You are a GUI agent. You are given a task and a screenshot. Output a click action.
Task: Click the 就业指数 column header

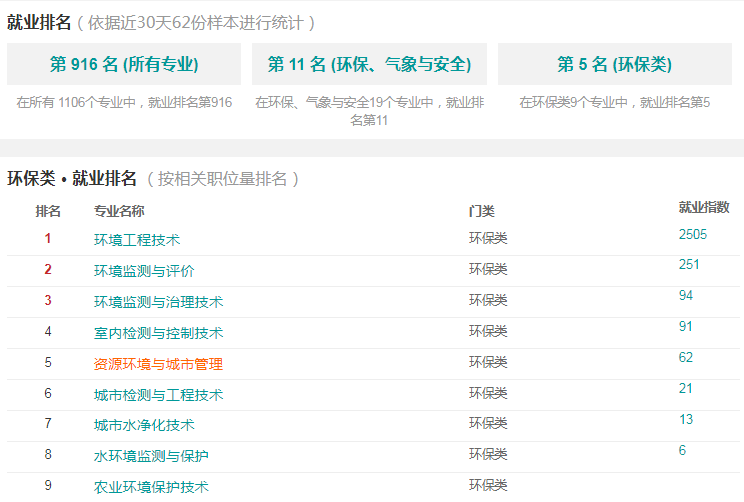[x=704, y=207]
